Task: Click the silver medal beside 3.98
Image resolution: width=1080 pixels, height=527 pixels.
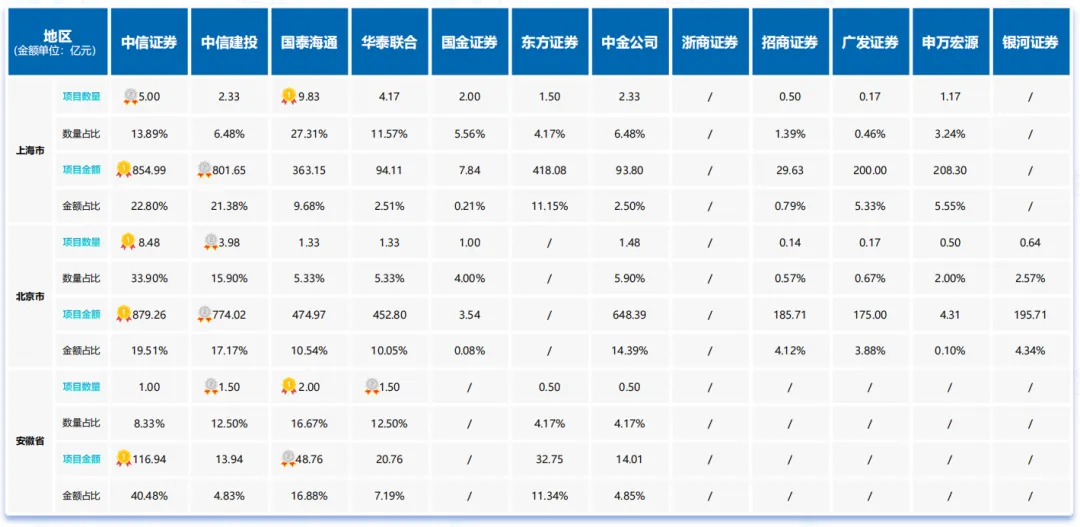Action: (211, 241)
